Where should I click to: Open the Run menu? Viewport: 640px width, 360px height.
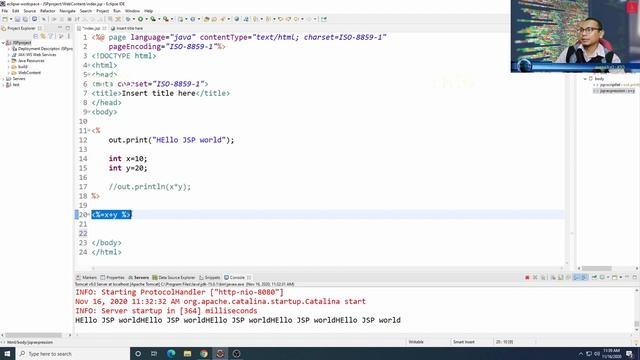coord(117,11)
